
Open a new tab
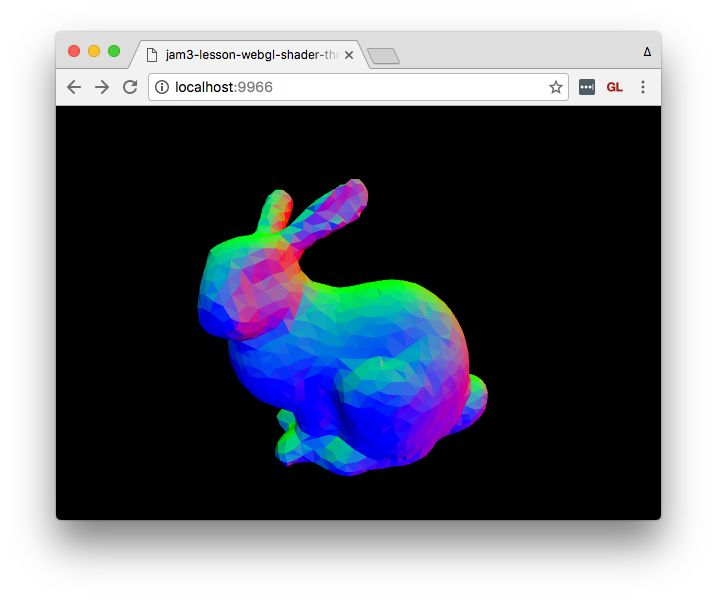click(x=383, y=56)
